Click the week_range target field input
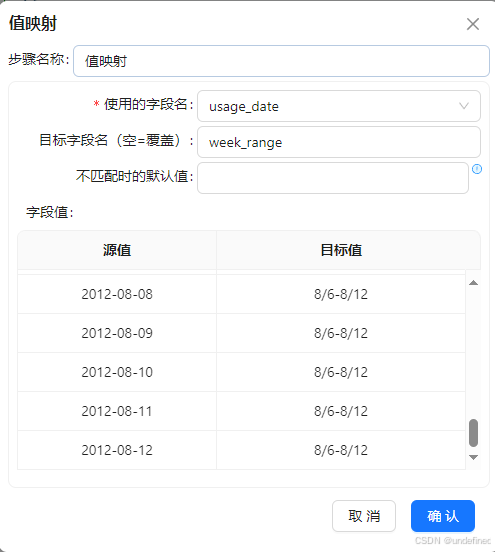Screen dimensions: 495x552 point(339,142)
